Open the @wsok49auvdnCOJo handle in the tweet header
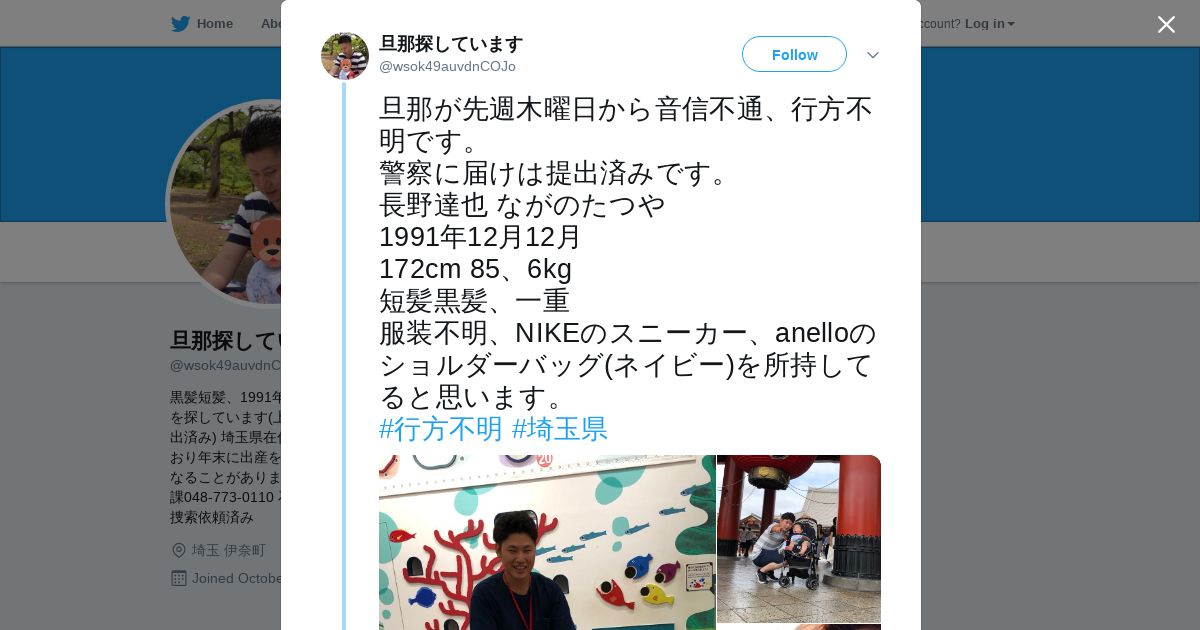This screenshot has height=630, width=1200. pyautogui.click(x=447, y=66)
